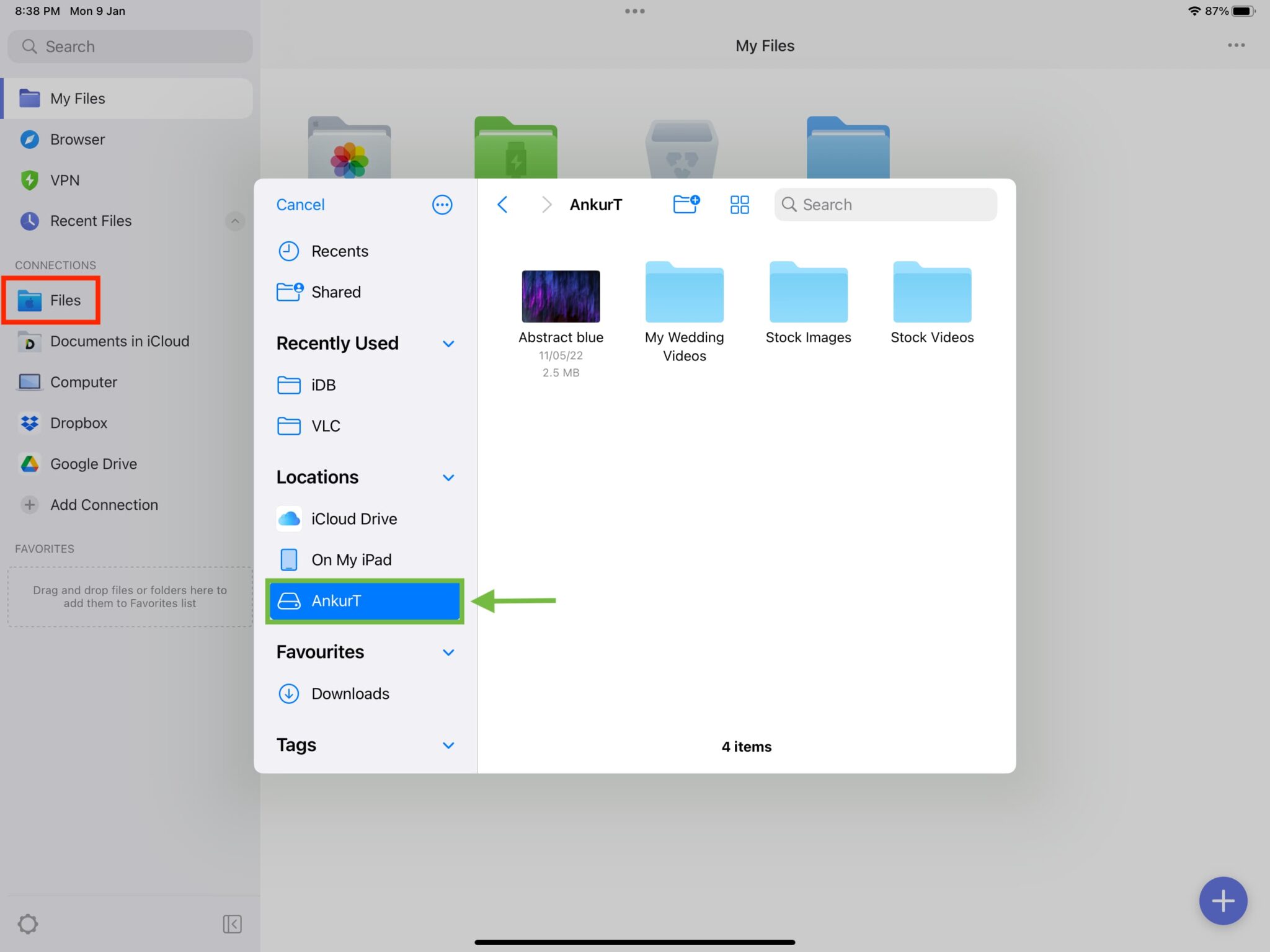This screenshot has height=952, width=1270.
Task: Select Recents in picker sidebar
Action: point(366,251)
